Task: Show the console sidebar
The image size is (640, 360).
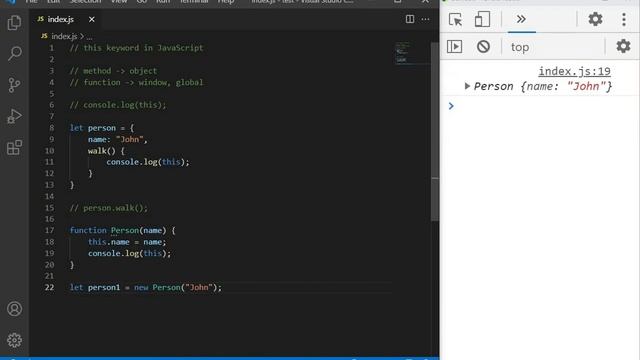Action: (x=454, y=47)
